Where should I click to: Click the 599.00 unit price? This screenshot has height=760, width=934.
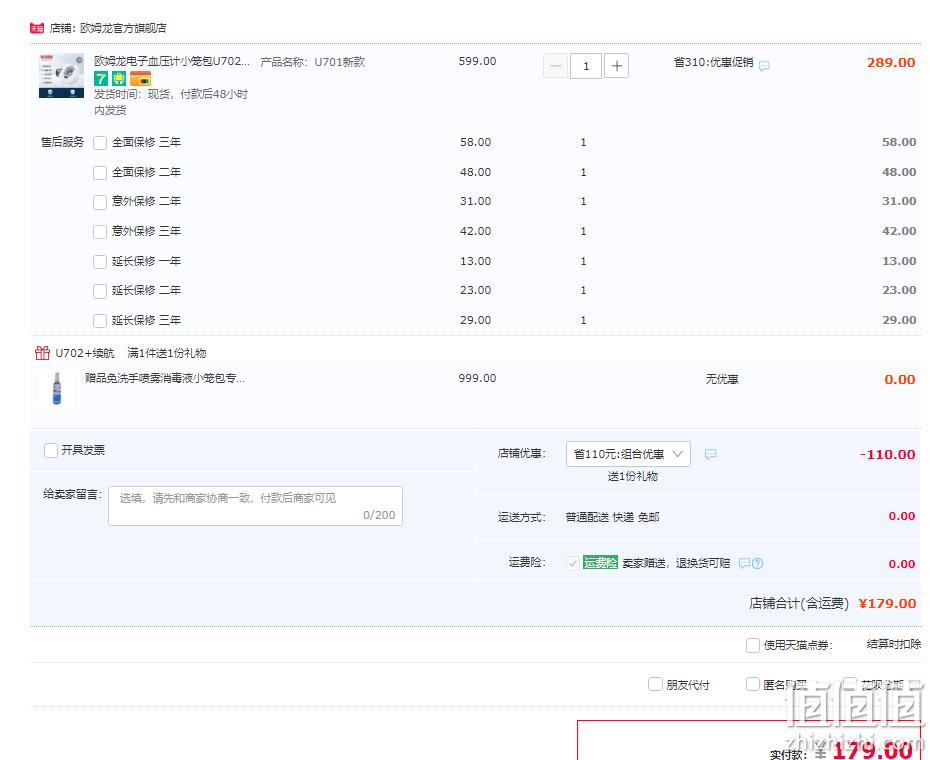(x=477, y=61)
